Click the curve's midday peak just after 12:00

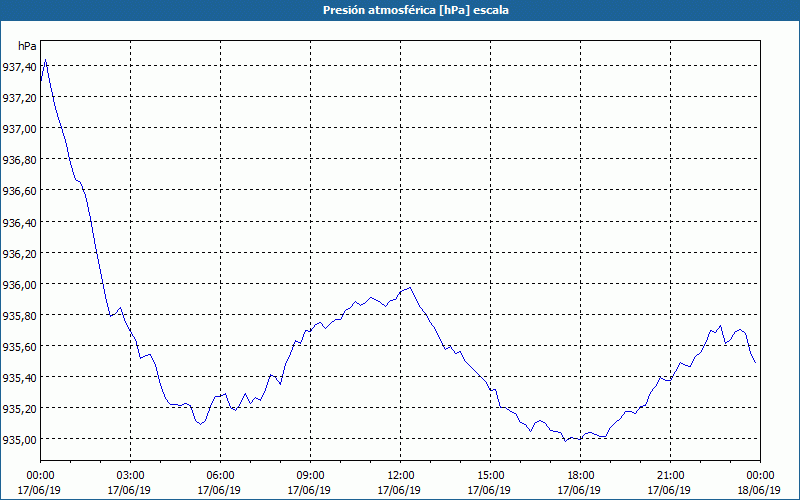point(410,287)
